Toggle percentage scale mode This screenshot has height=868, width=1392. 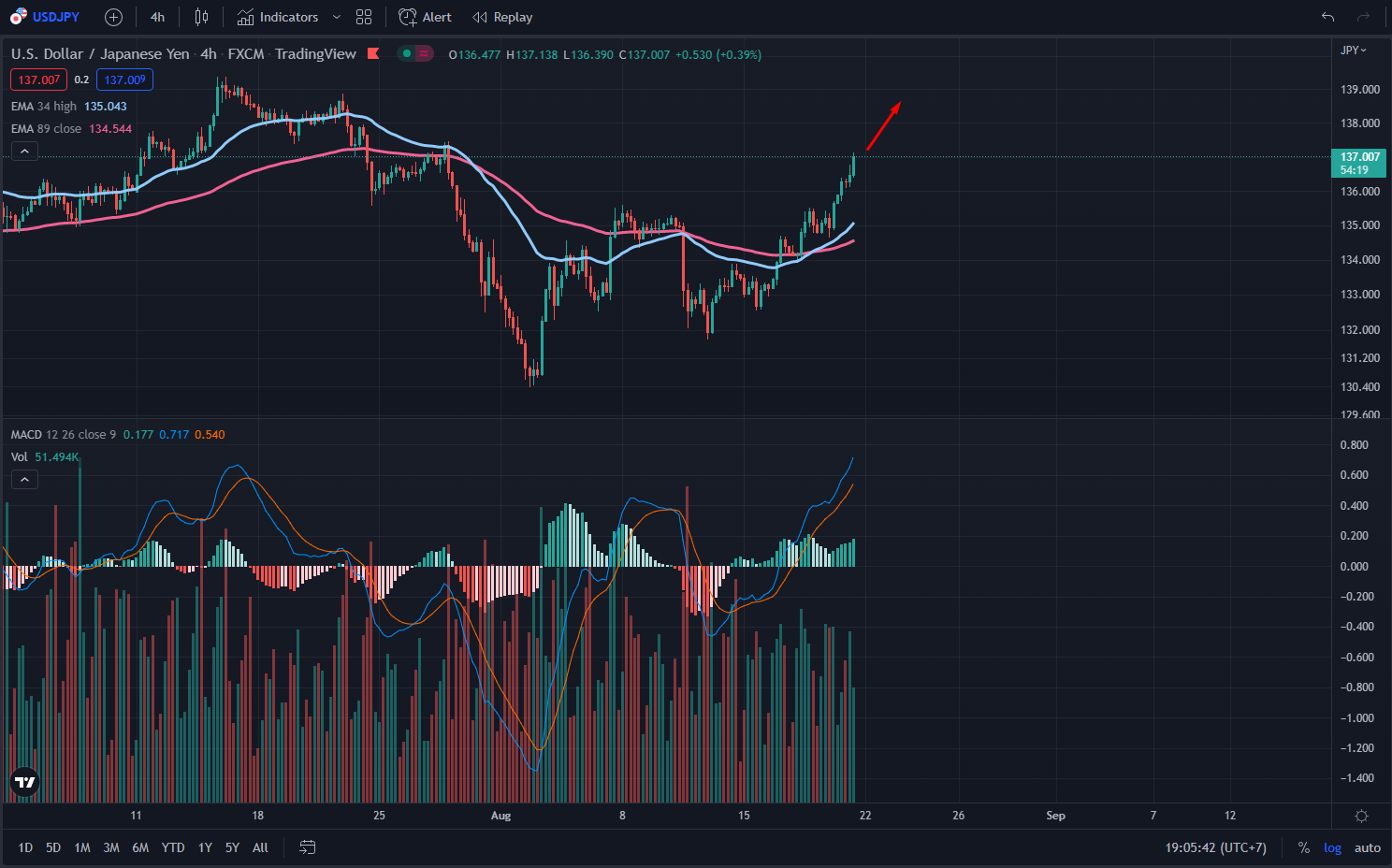pyautogui.click(x=1303, y=847)
